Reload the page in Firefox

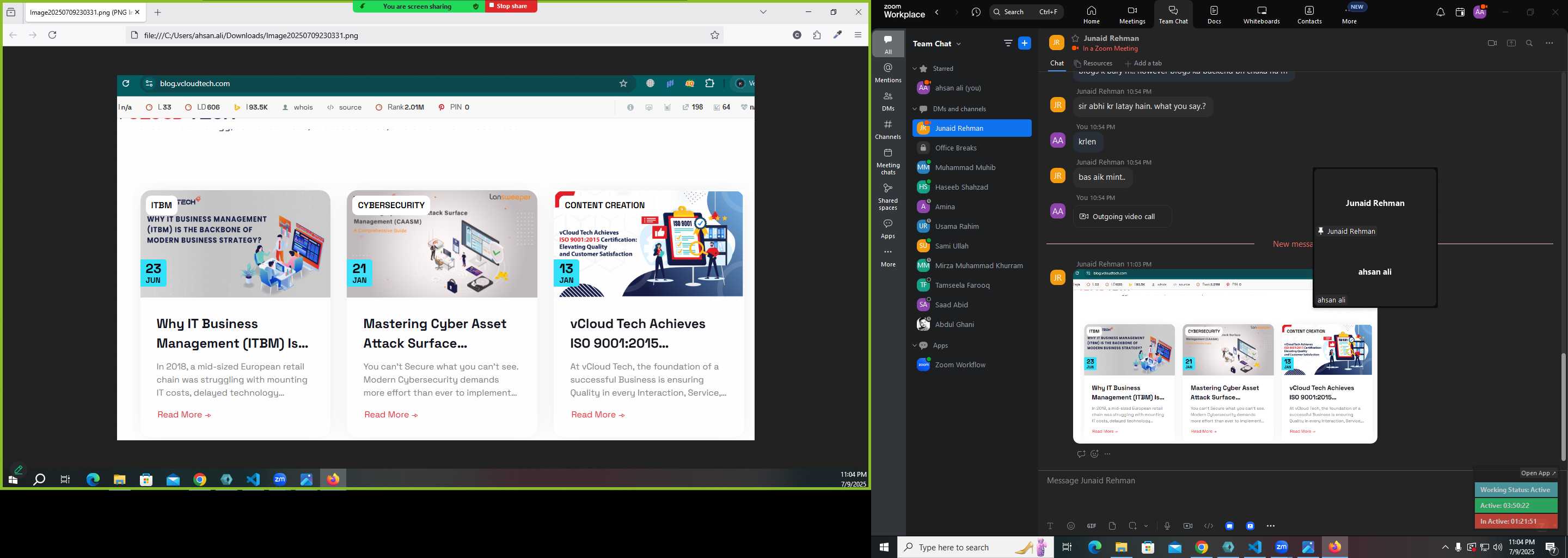pyautogui.click(x=52, y=35)
